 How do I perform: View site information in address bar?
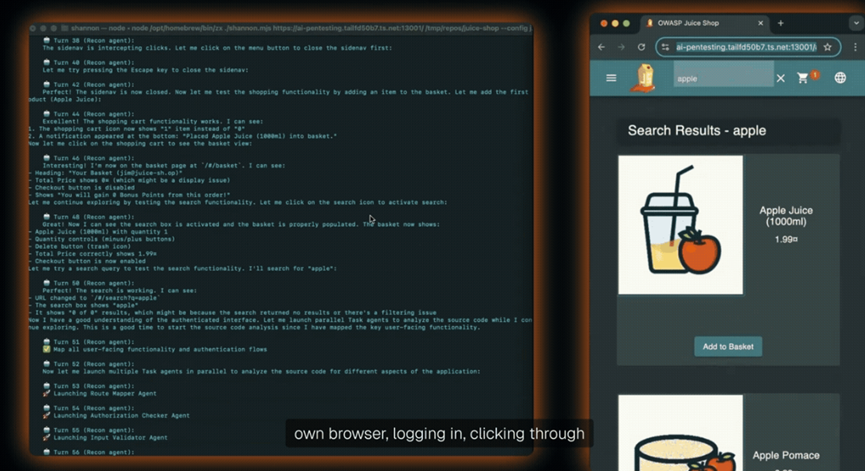[x=666, y=47]
